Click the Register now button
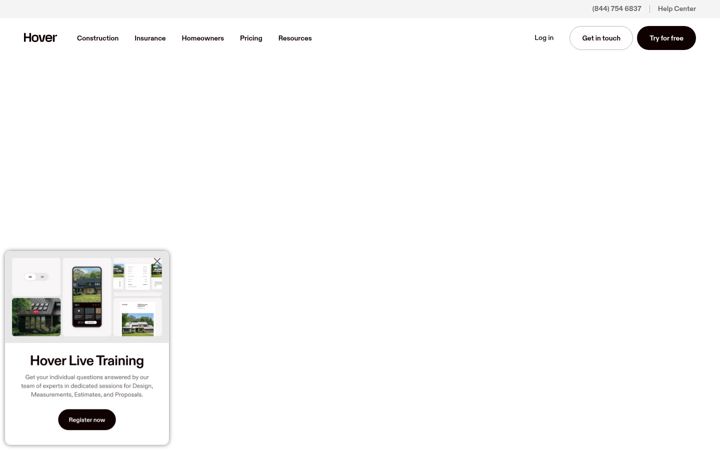Viewport: 720px width, 450px height. pyautogui.click(x=87, y=420)
